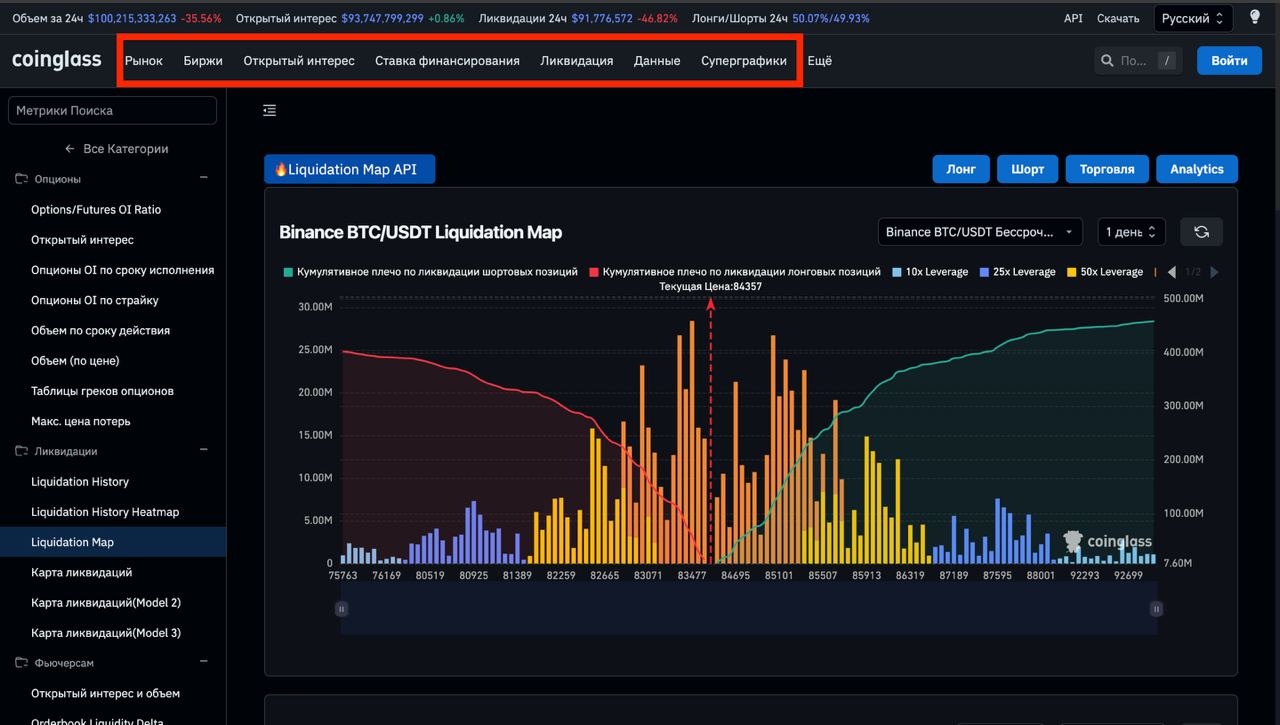
Task: Open the Ставка финансирования menu
Action: point(447,61)
